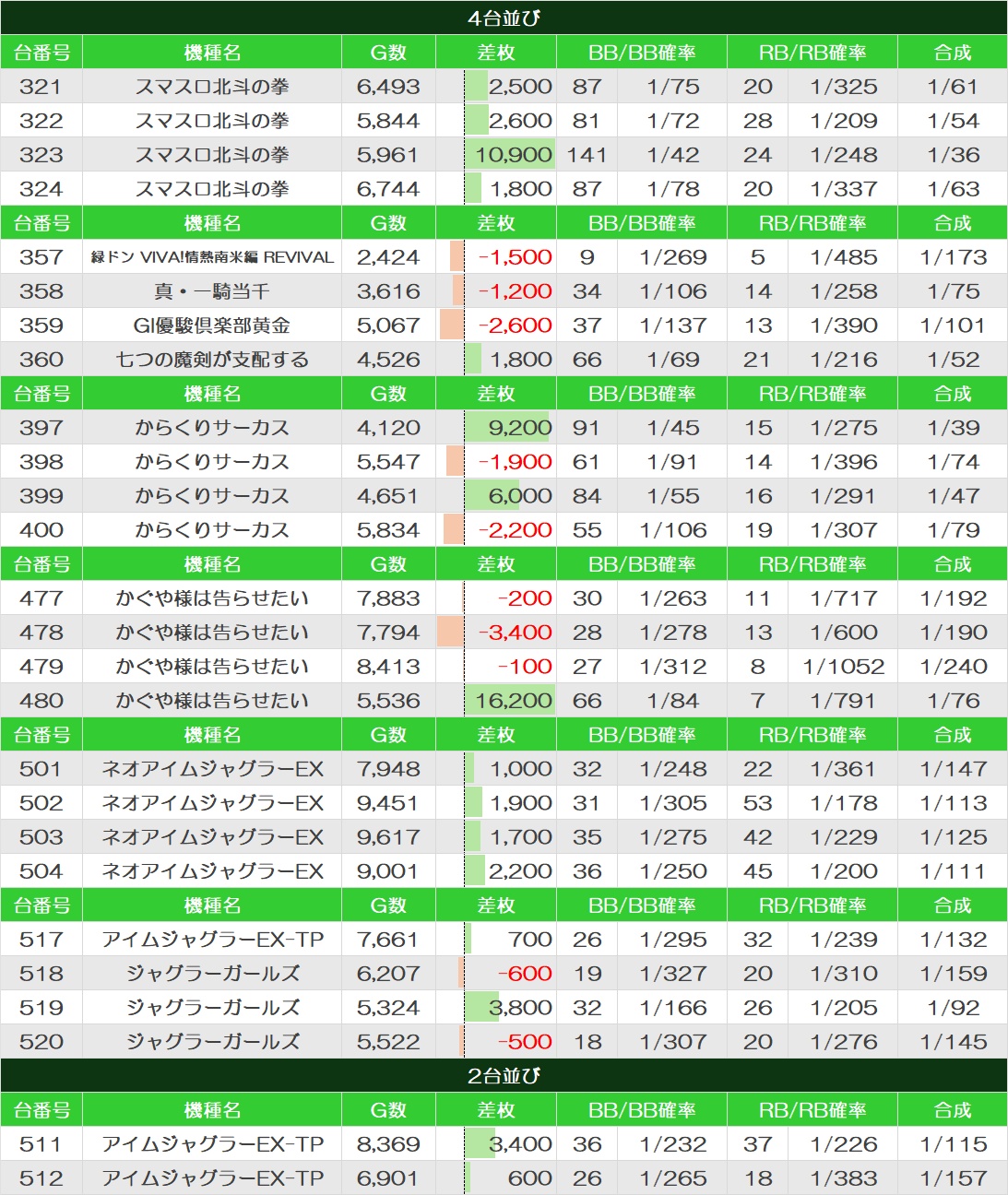Click combined probability 1/173 for machine 357

click(953, 257)
